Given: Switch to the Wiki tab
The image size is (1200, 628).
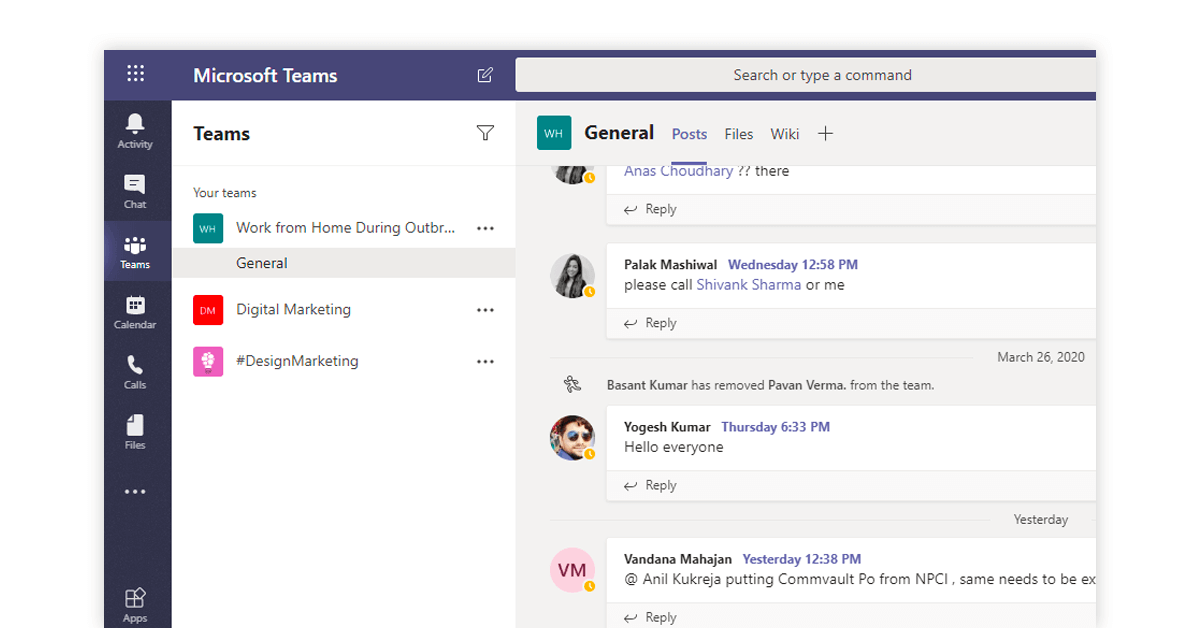Looking at the screenshot, I should click(785, 134).
